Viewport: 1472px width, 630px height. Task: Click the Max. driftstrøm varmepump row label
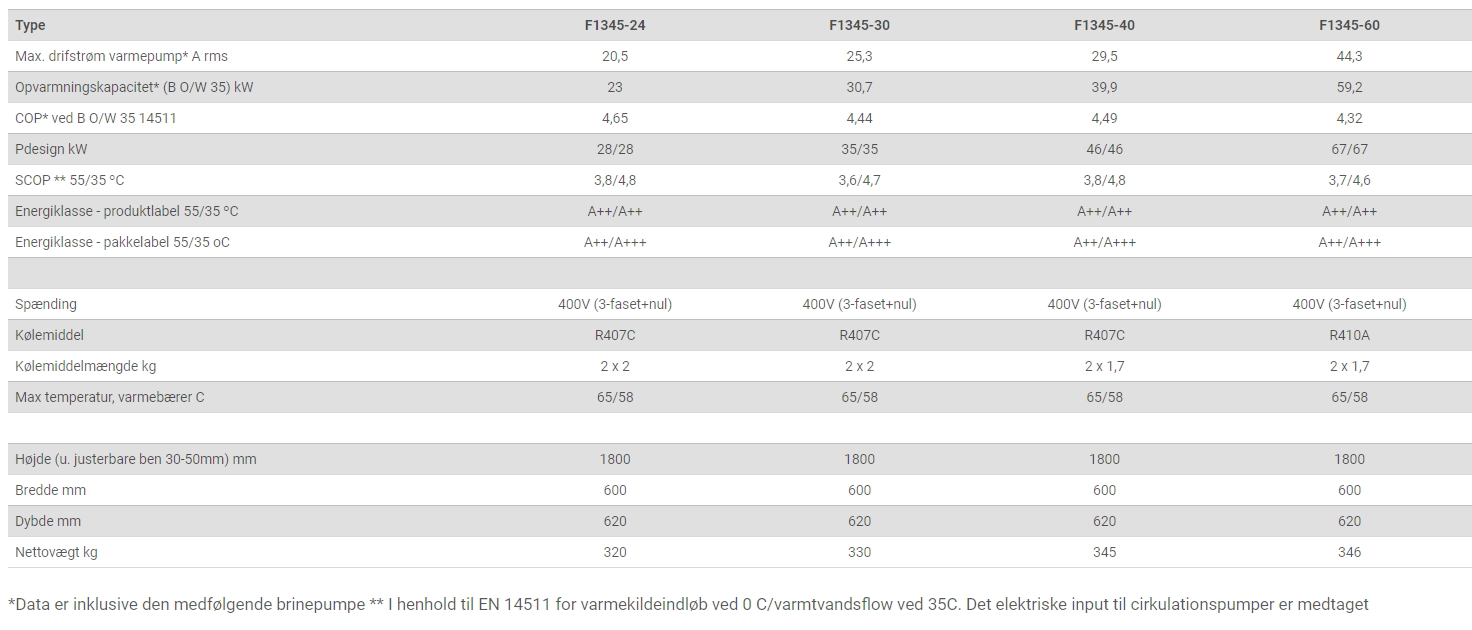(x=121, y=56)
